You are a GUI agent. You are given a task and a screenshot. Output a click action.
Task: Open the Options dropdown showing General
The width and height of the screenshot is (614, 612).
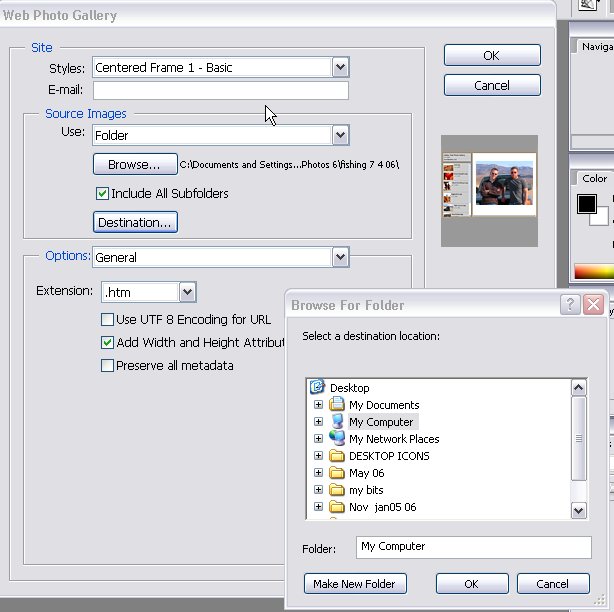coord(341,257)
